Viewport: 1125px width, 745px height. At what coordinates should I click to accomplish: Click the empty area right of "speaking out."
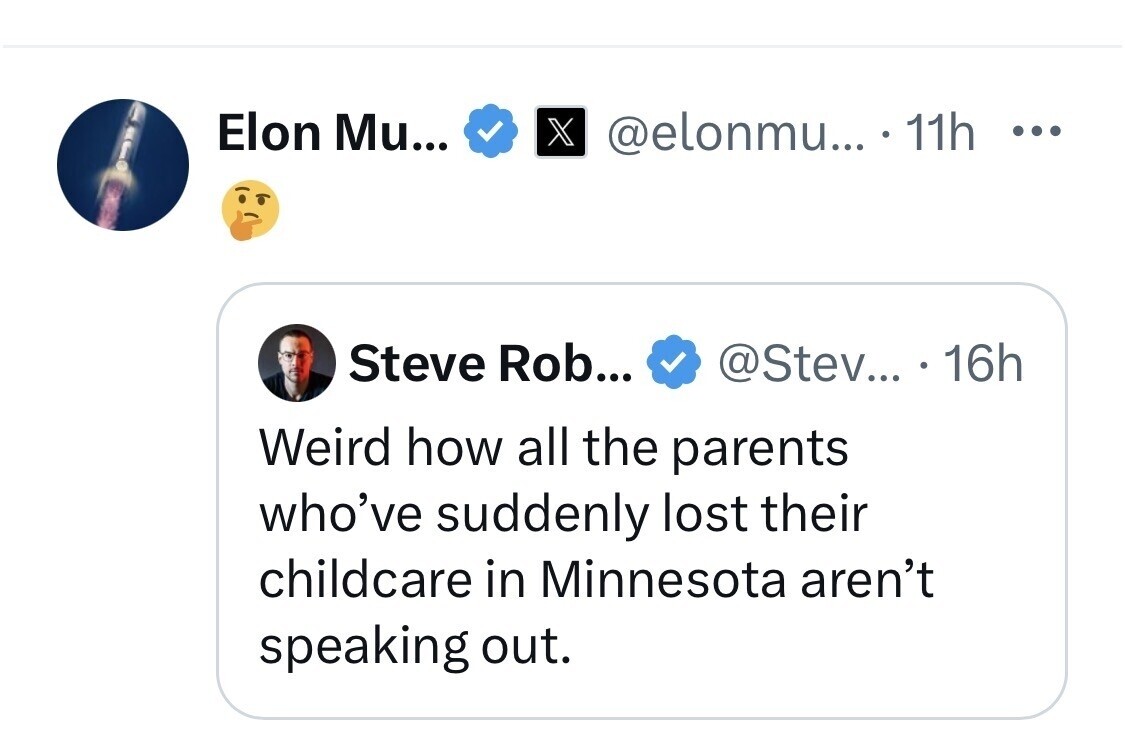click(800, 647)
